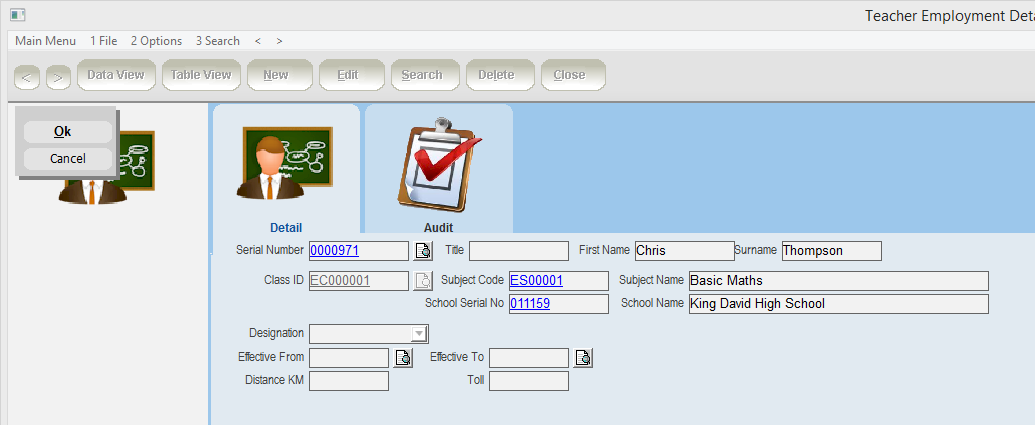Expand the Designation dropdown

point(419,334)
